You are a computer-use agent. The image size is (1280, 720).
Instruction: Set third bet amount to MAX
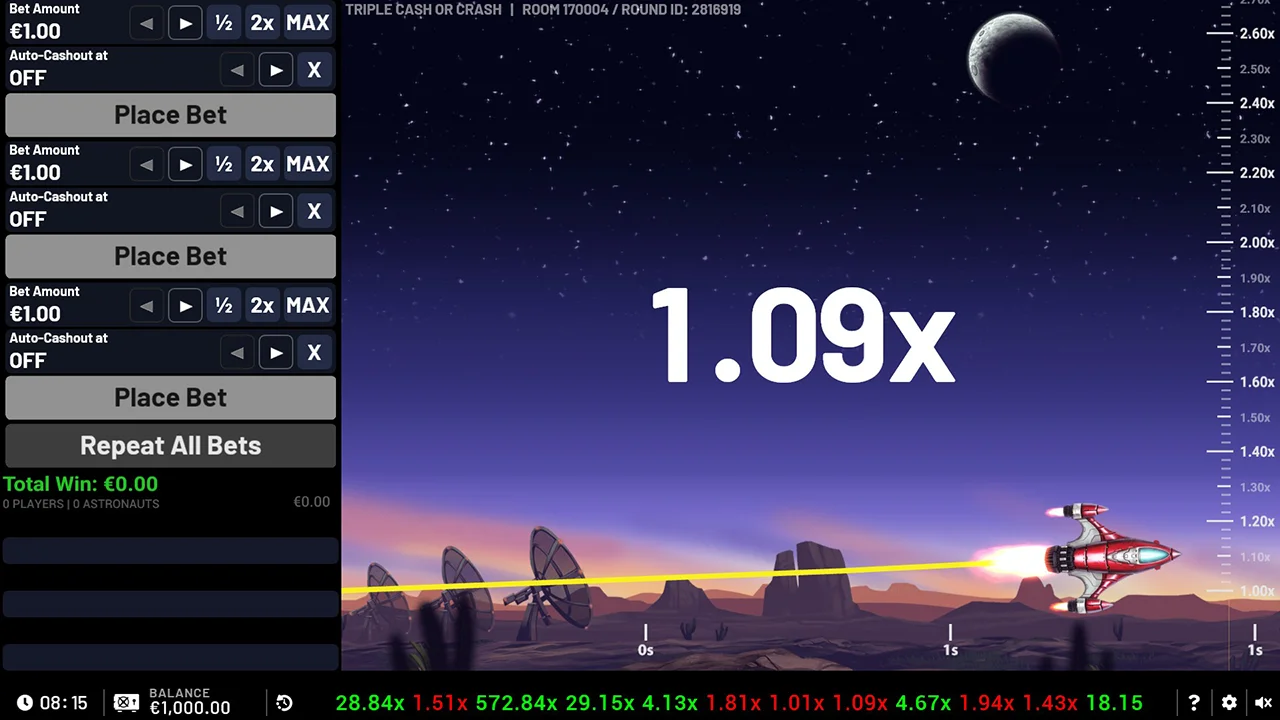coord(307,305)
